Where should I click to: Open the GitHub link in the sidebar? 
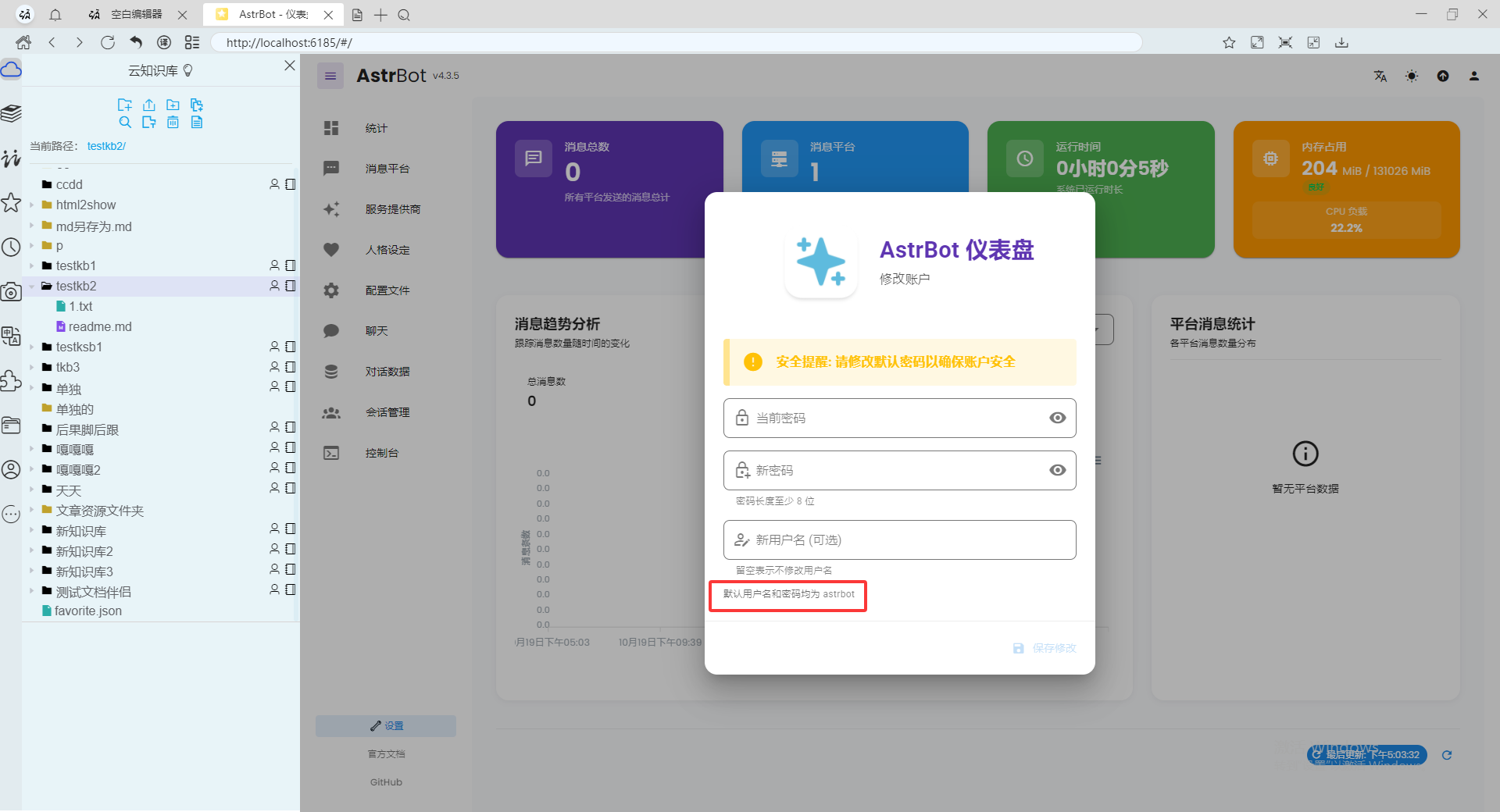coord(385,782)
